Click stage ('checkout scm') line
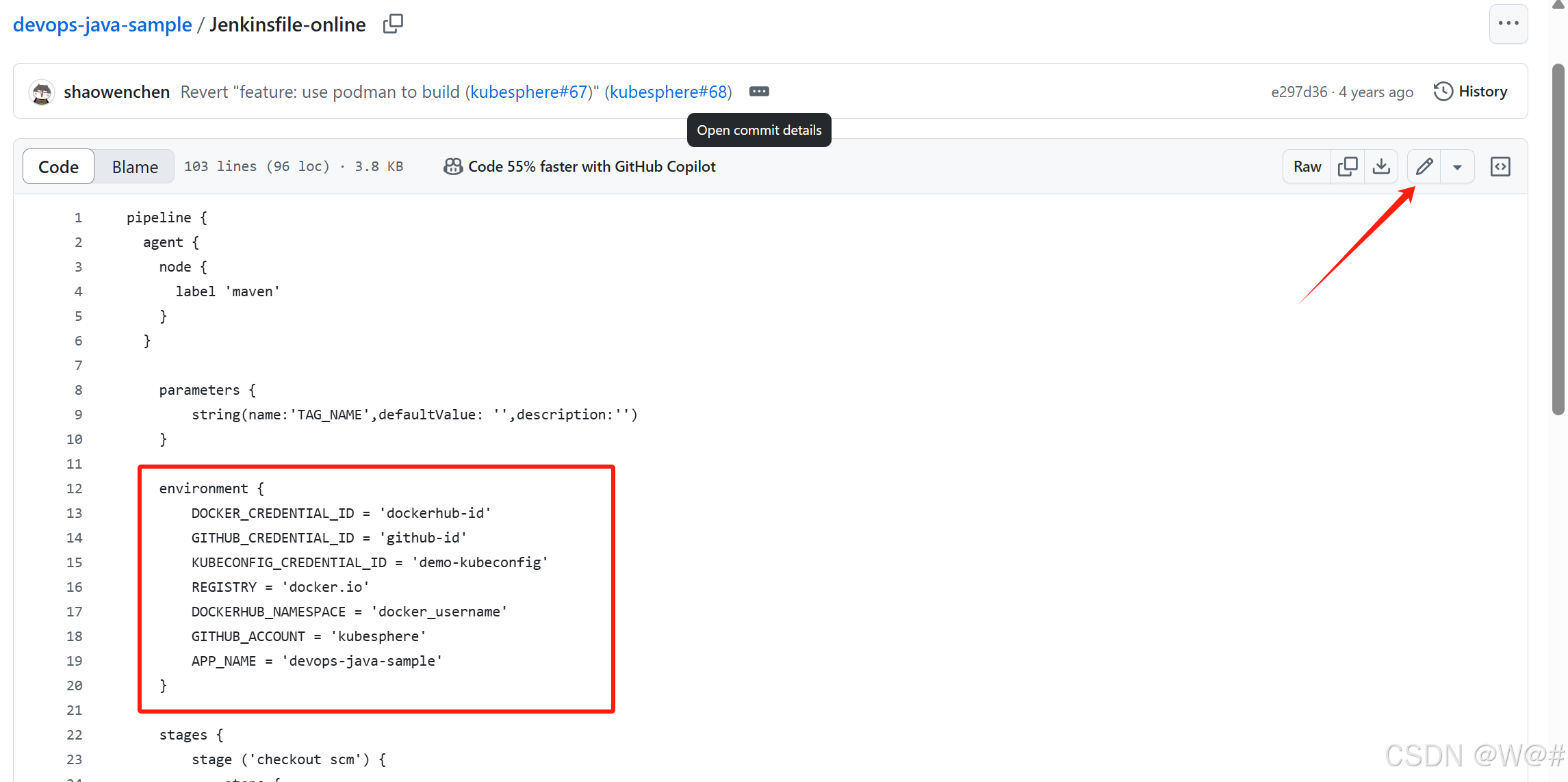The width and height of the screenshot is (1568, 782). click(x=289, y=759)
